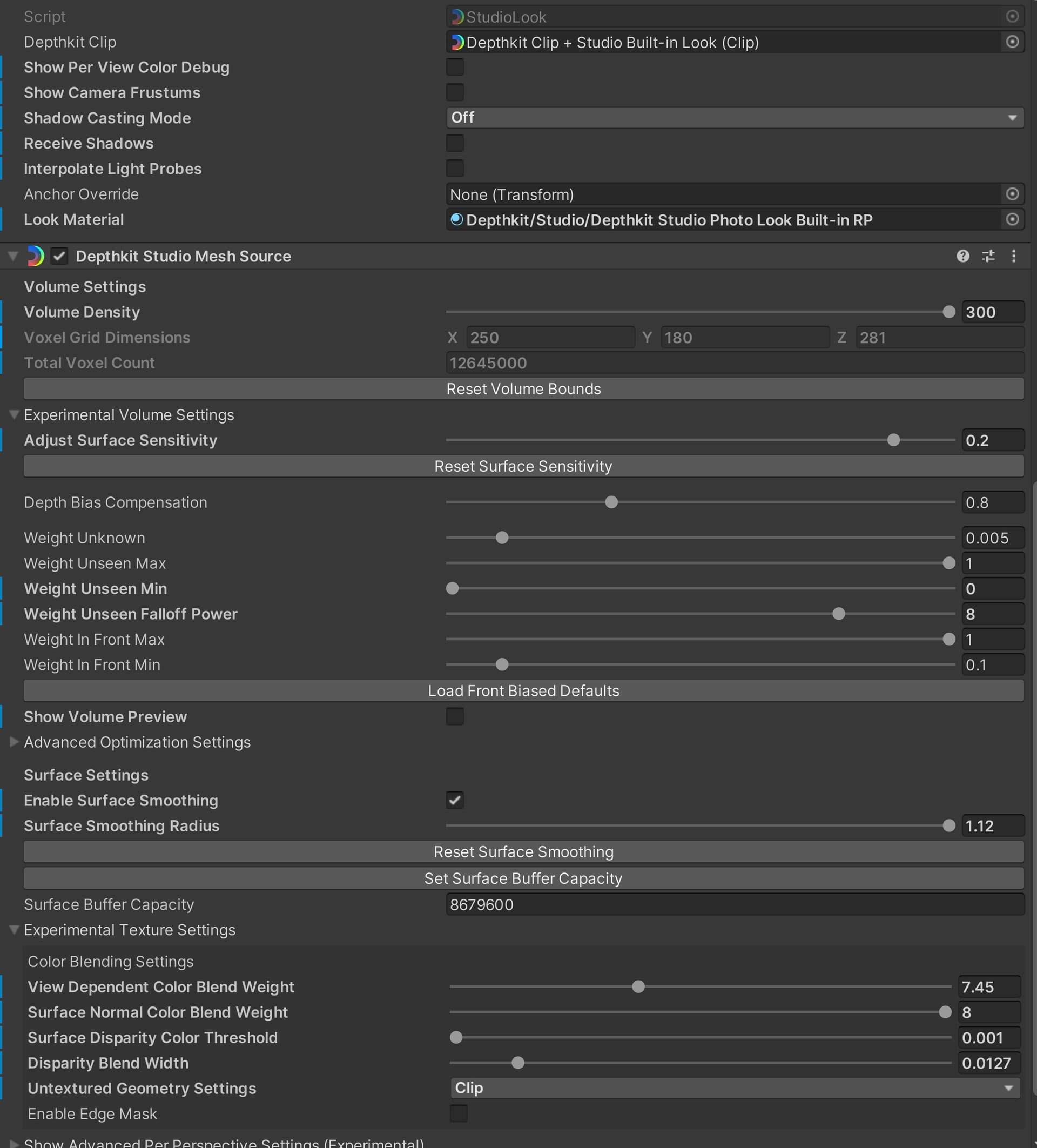Viewport: 1037px width, 1148px height.
Task: Uncheck Enable Surface Smoothing
Action: click(455, 800)
